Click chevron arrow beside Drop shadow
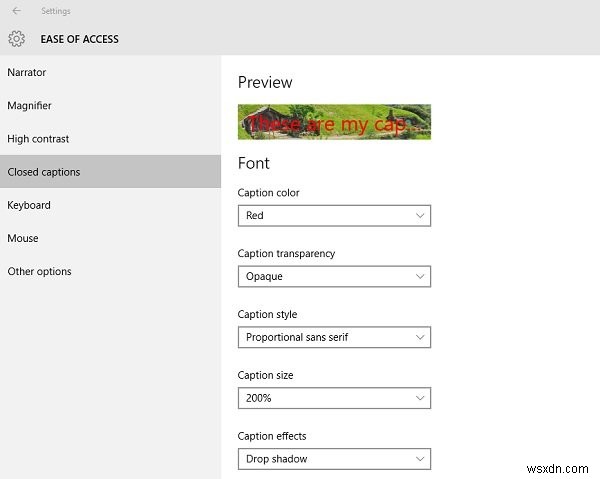Image resolution: width=600 pixels, height=479 pixels. (419, 459)
